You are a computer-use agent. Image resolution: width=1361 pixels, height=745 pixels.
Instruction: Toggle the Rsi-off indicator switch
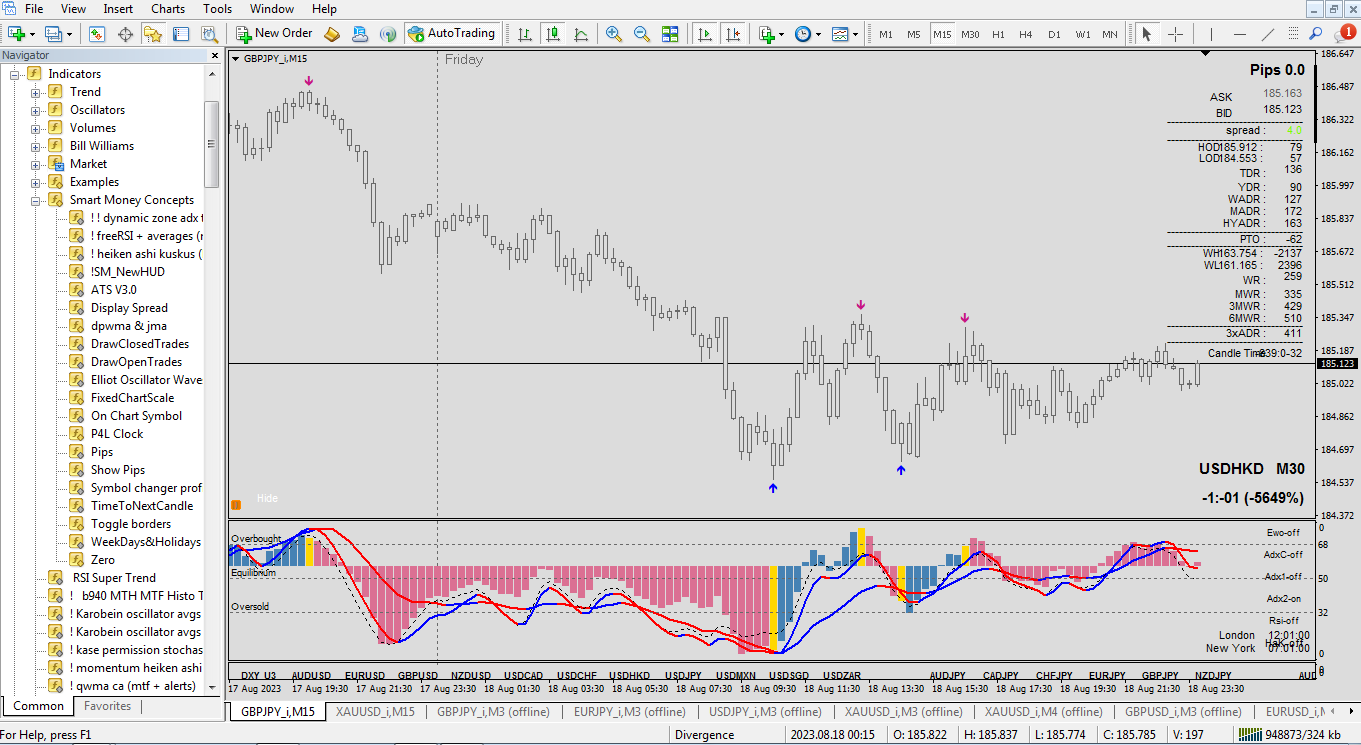click(x=1283, y=621)
